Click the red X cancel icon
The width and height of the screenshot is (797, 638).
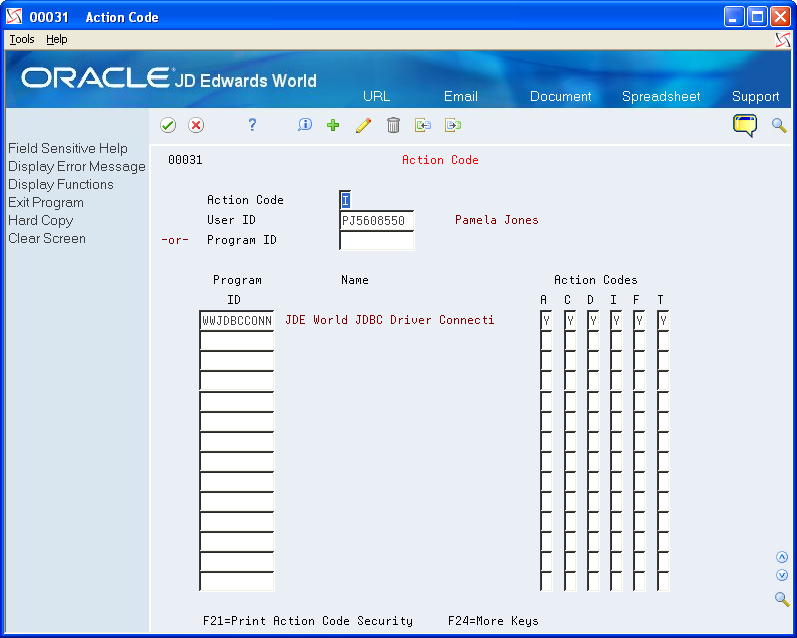click(x=196, y=125)
